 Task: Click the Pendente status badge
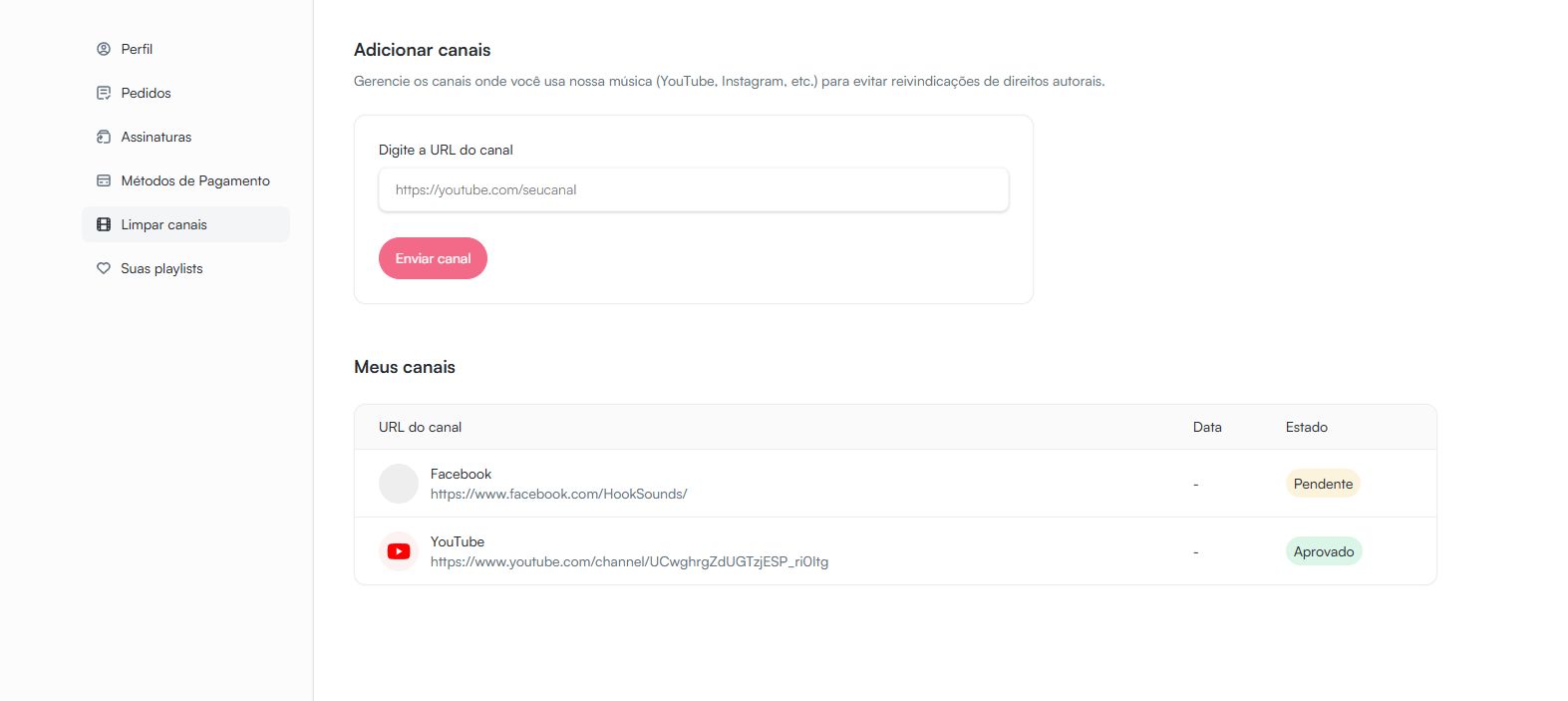(1323, 484)
